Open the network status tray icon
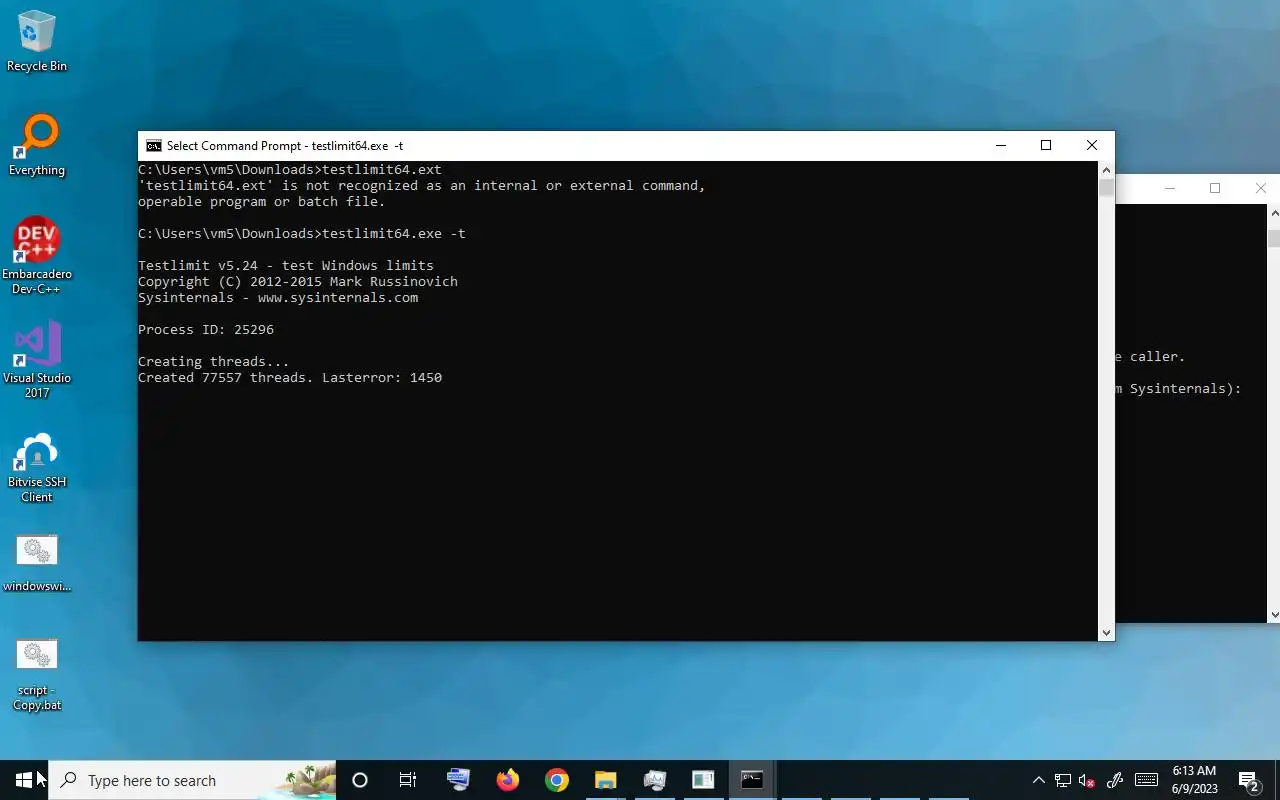1280x800 pixels. (x=1063, y=780)
